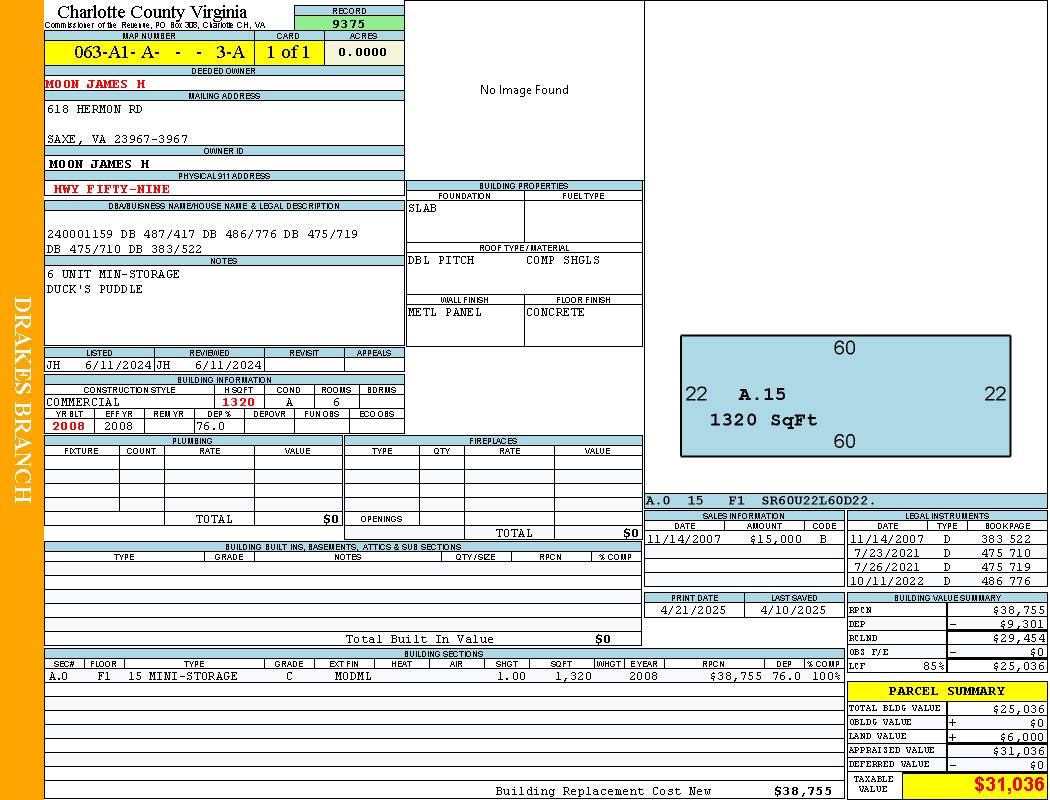Click the acres value 0.0000
Image resolution: width=1050 pixels, height=800 pixels.
pos(363,53)
